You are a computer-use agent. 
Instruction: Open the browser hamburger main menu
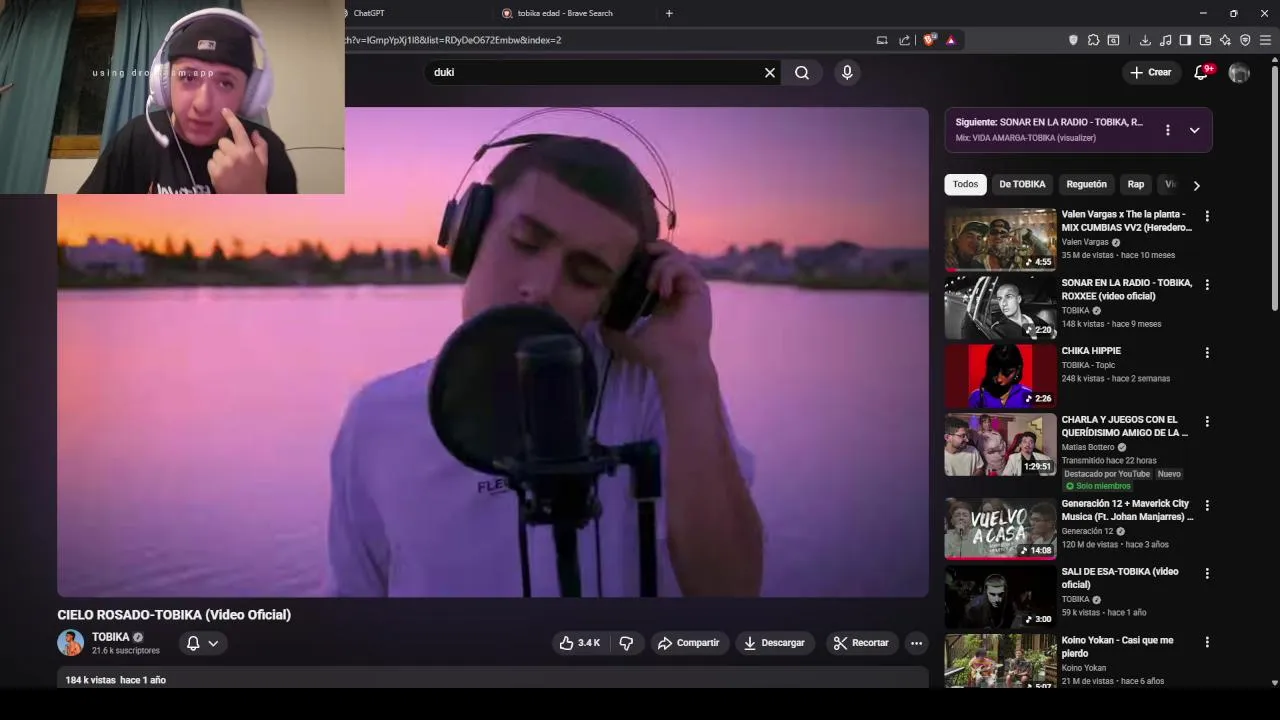1265,40
